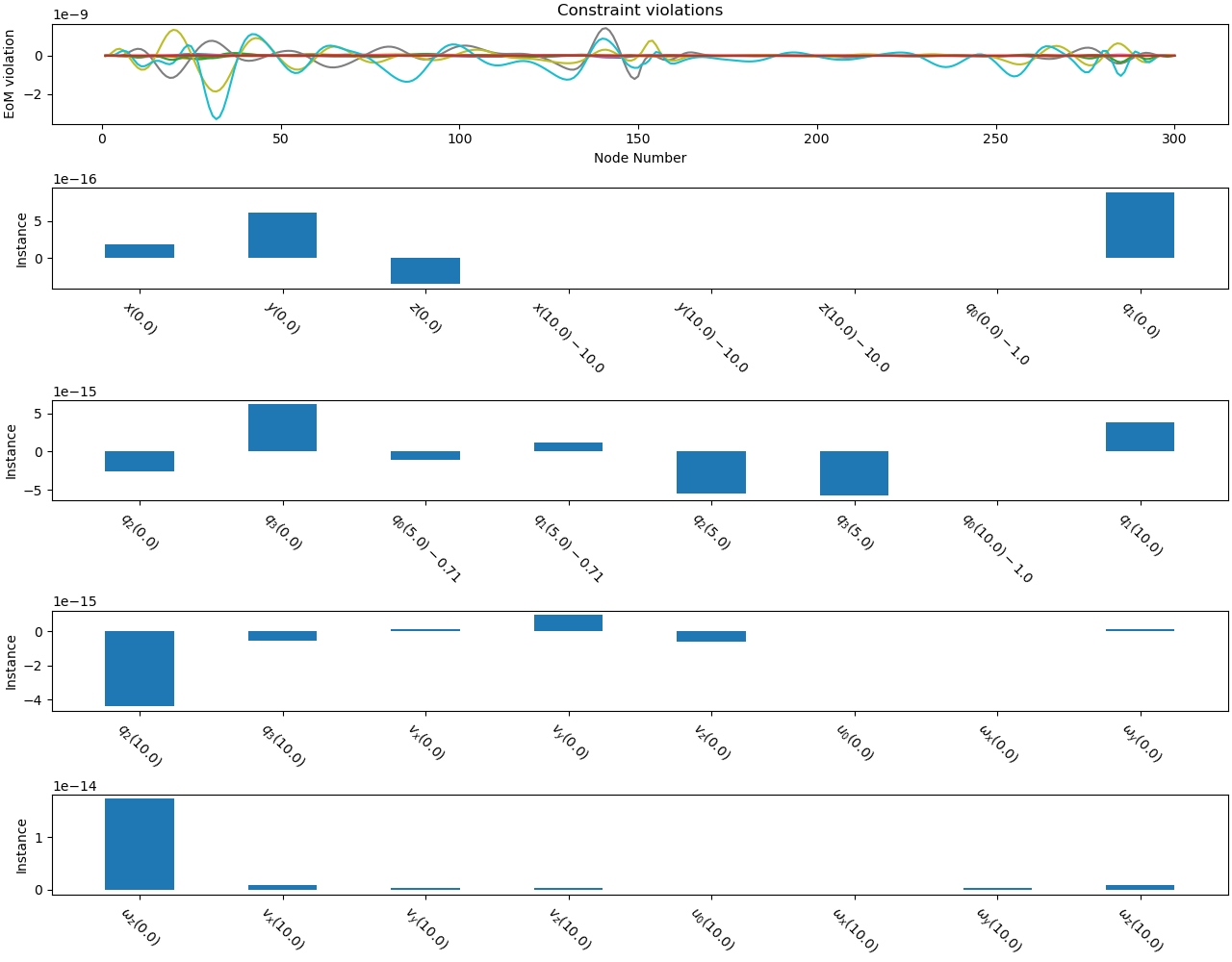Select the q3(10.0) tick label
1232x962 pixels.
[x=283, y=746]
